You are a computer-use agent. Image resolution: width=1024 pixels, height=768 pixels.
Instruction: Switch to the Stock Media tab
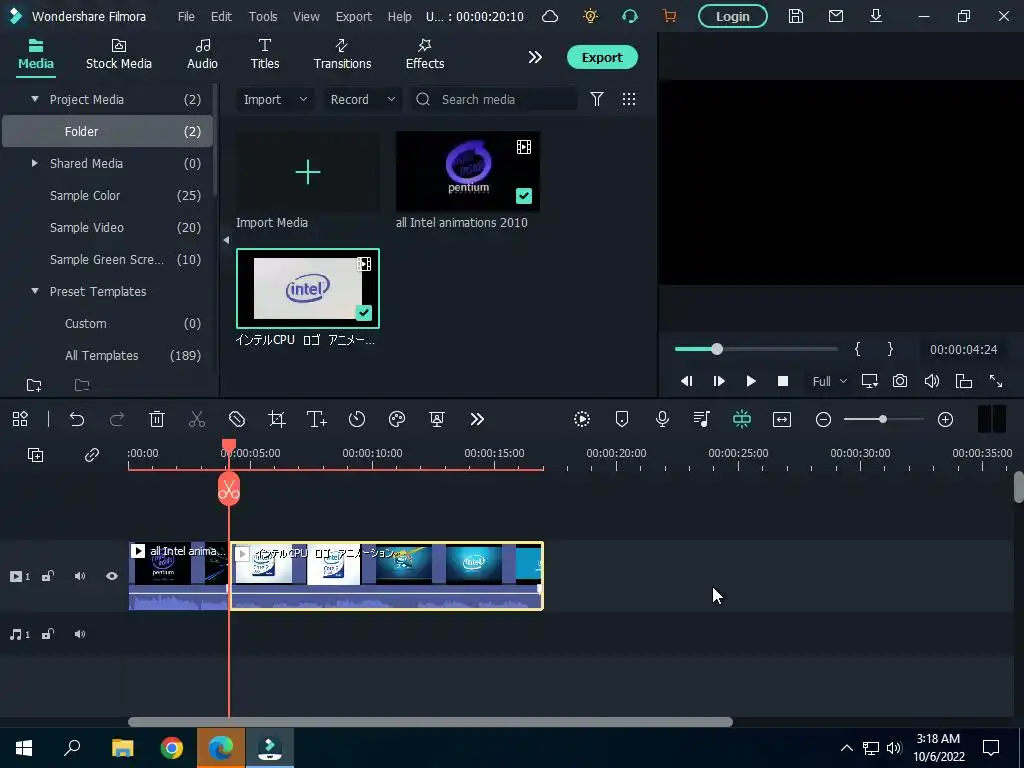(119, 55)
